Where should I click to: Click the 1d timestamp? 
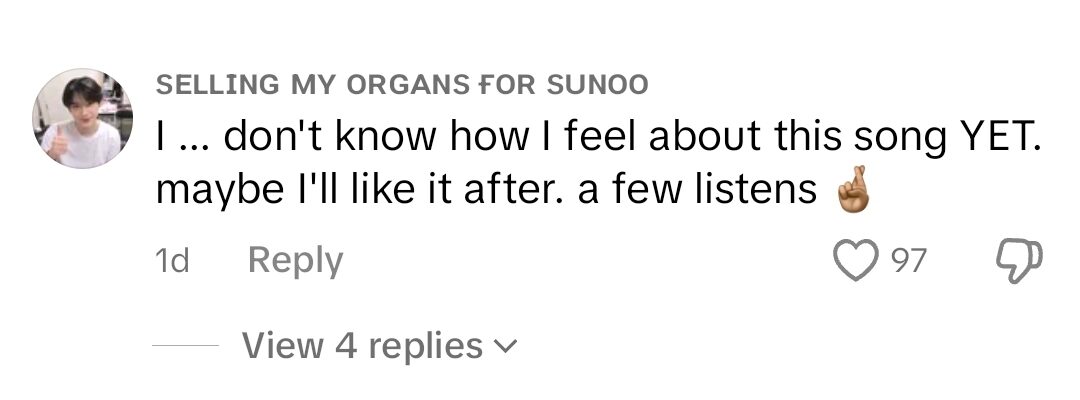point(173,262)
